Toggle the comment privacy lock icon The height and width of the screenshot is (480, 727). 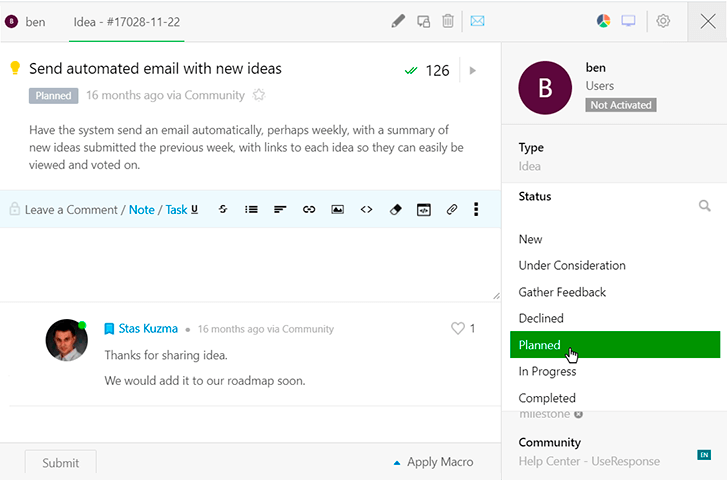pyautogui.click(x=14, y=209)
